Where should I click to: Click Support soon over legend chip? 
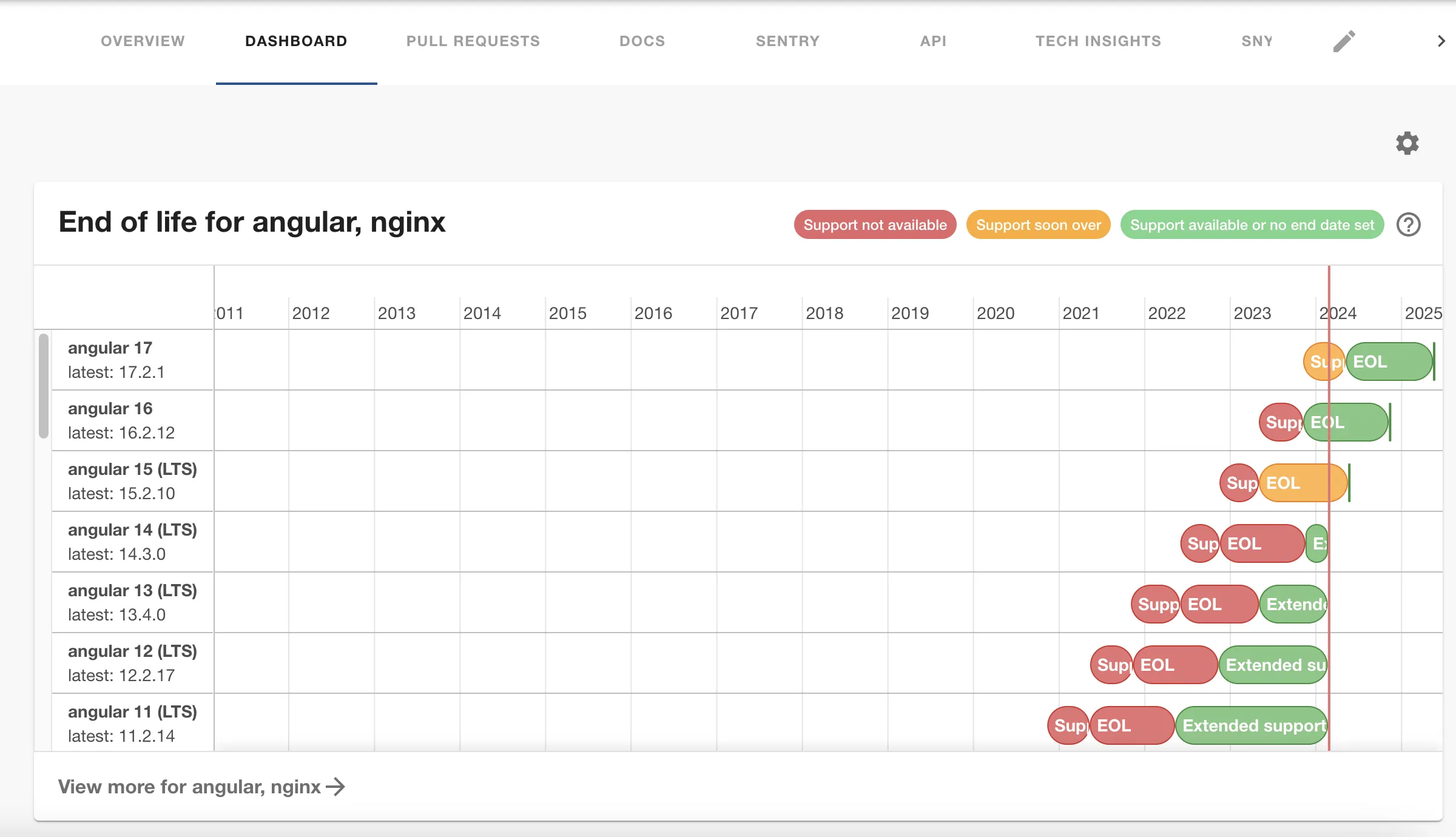coord(1038,225)
